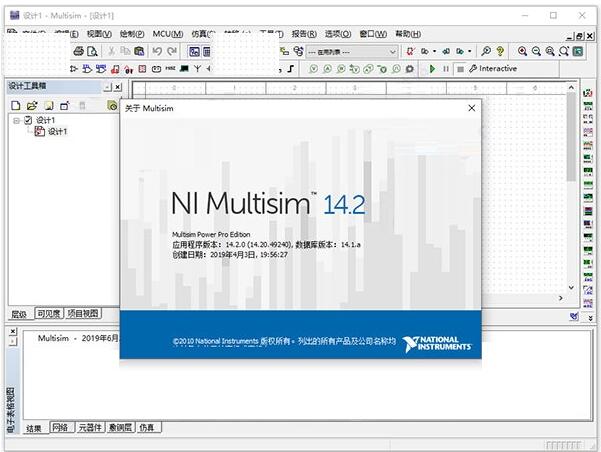601x452 pixels.
Task: Open the MCU(M) menu
Action: coord(168,34)
